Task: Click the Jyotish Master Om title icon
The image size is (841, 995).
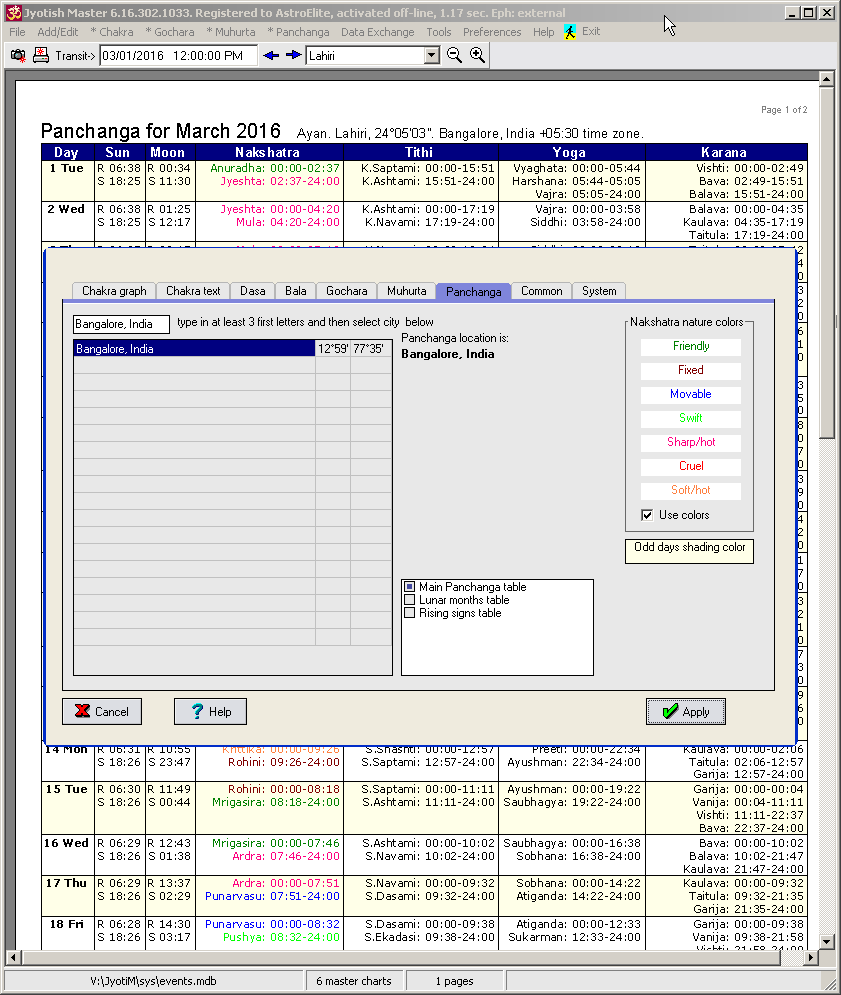Action: (x=13, y=13)
